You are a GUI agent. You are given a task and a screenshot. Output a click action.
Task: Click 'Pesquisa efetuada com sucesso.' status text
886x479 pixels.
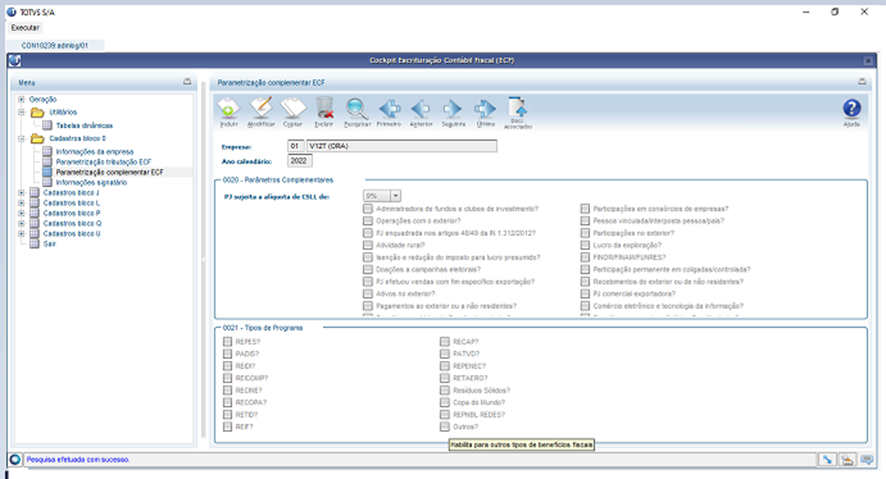pos(78,460)
